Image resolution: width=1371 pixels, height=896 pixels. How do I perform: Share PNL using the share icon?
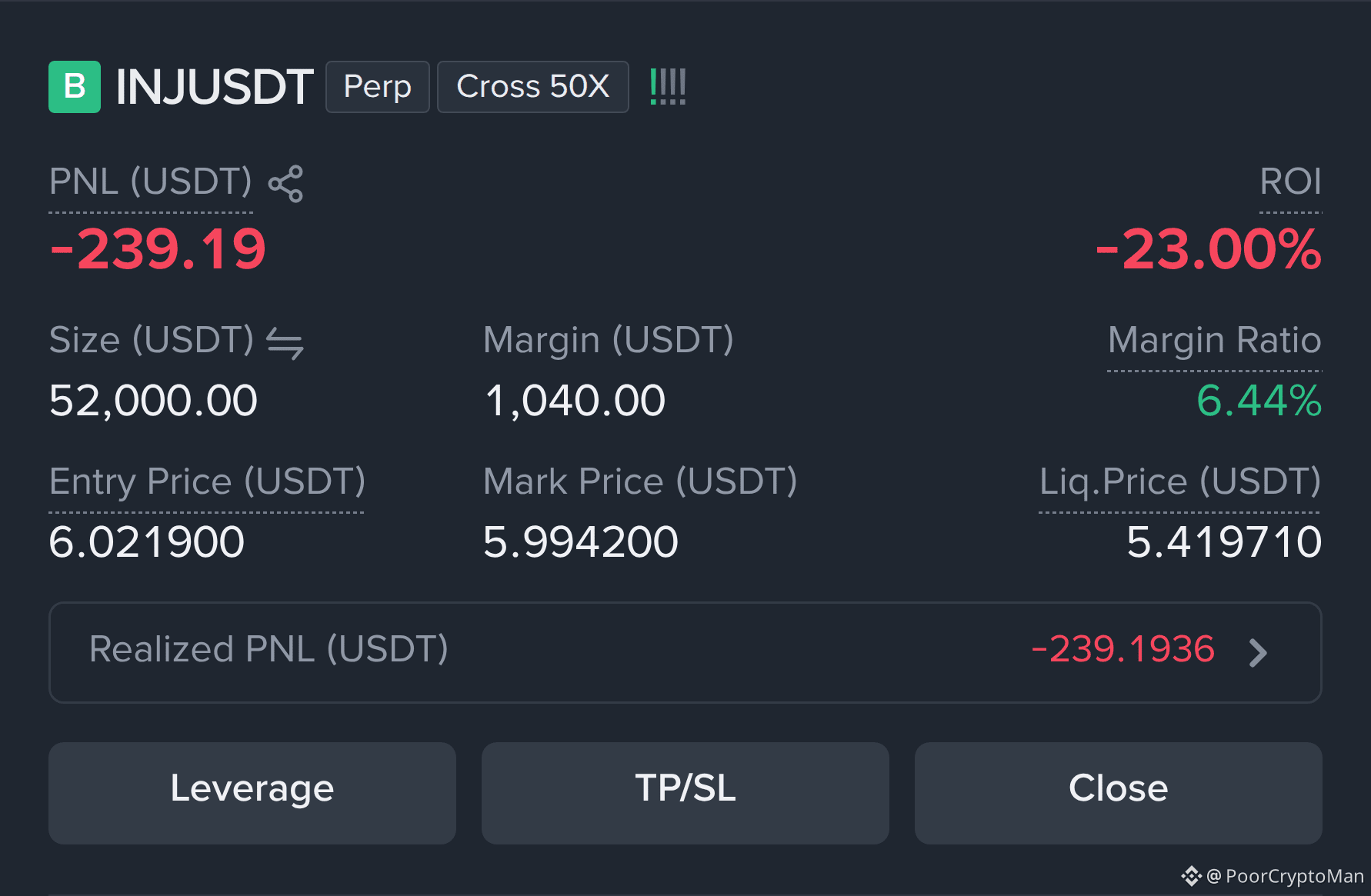click(x=285, y=184)
